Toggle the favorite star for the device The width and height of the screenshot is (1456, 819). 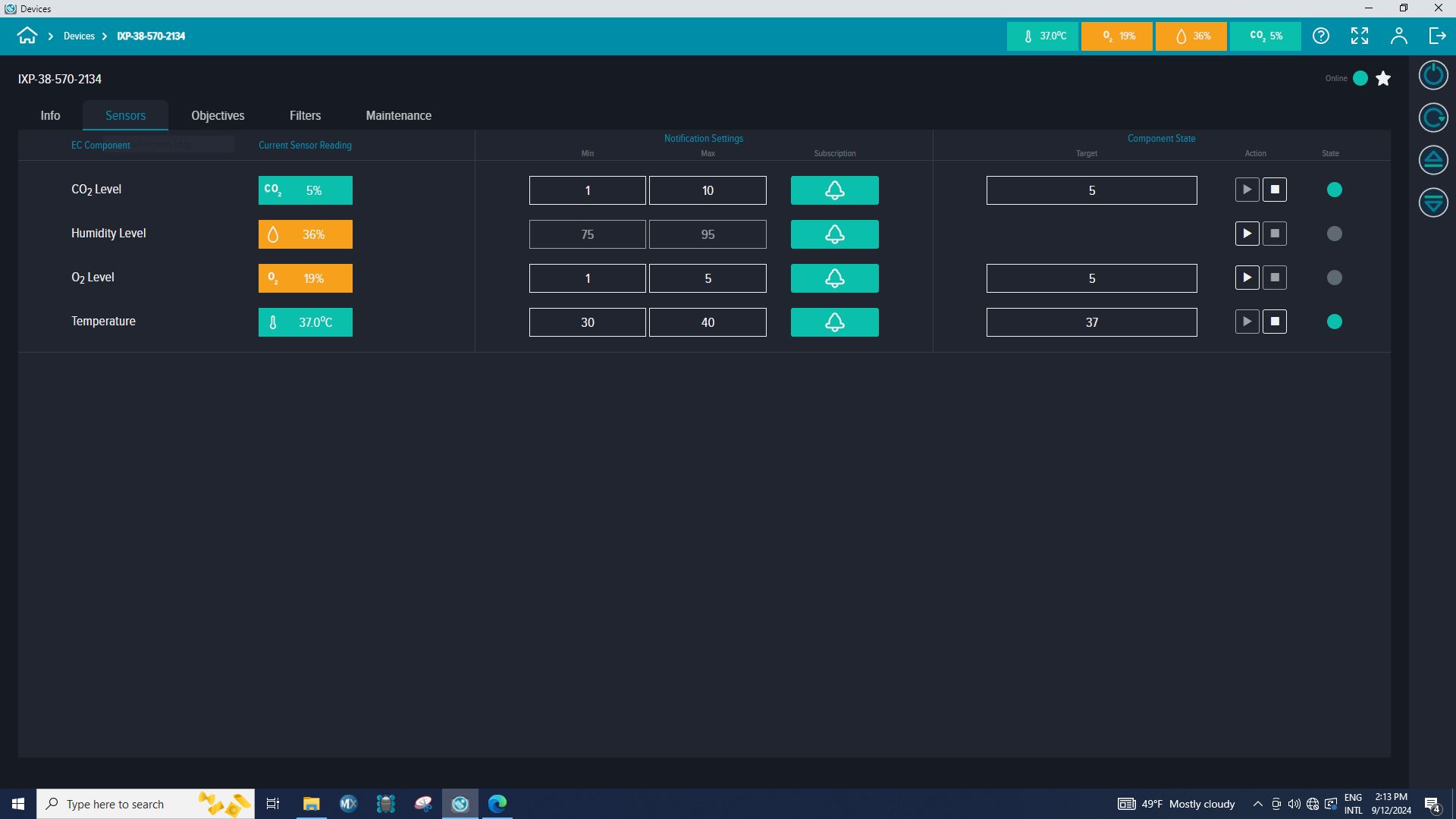[1383, 78]
